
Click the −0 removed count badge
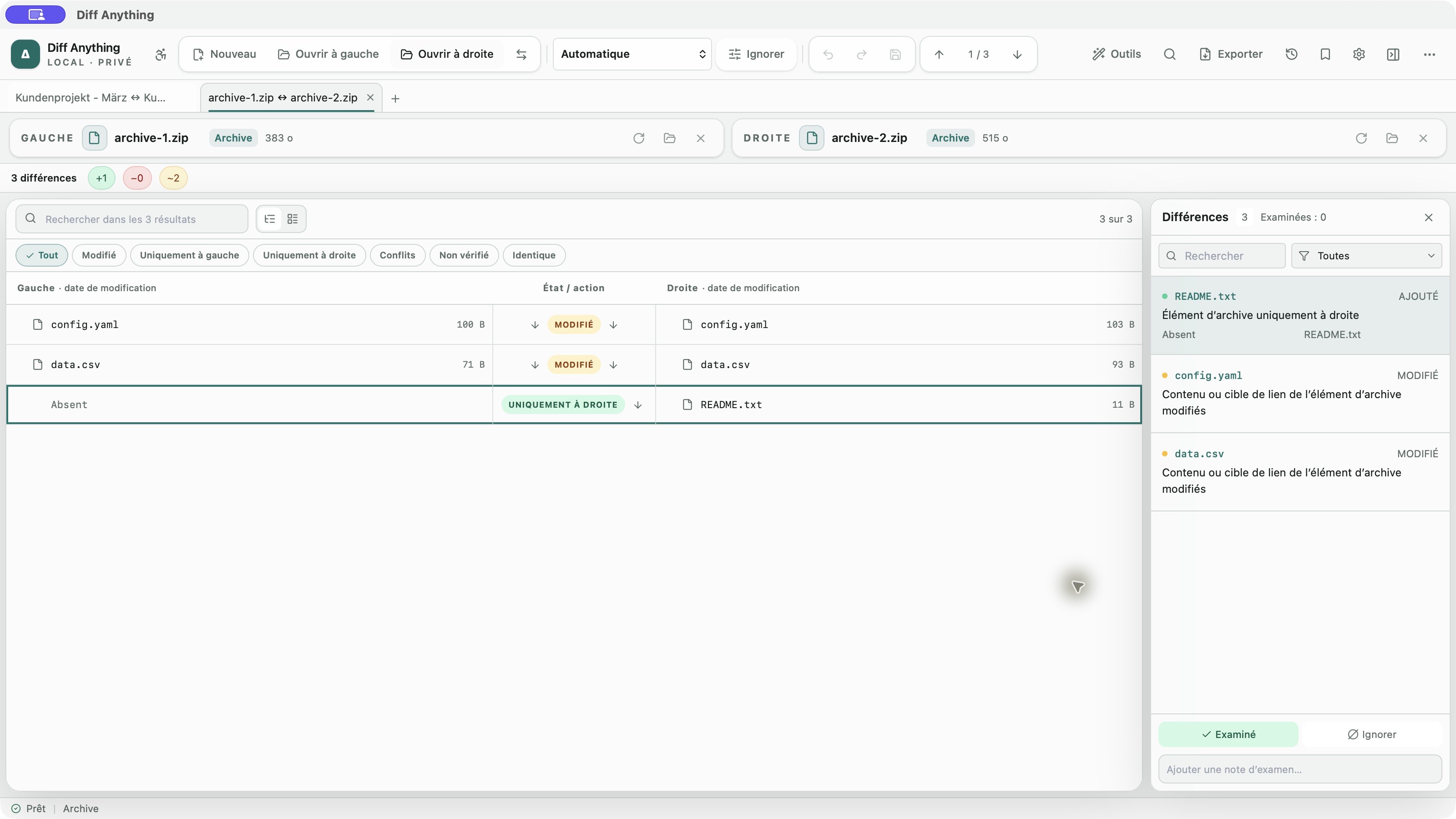click(x=137, y=178)
